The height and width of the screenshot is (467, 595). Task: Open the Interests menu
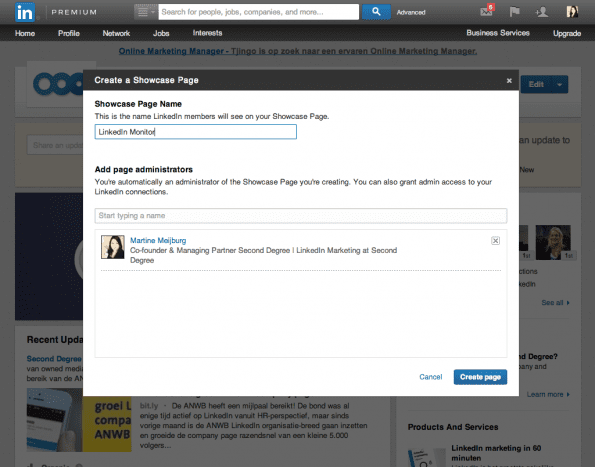pos(207,33)
